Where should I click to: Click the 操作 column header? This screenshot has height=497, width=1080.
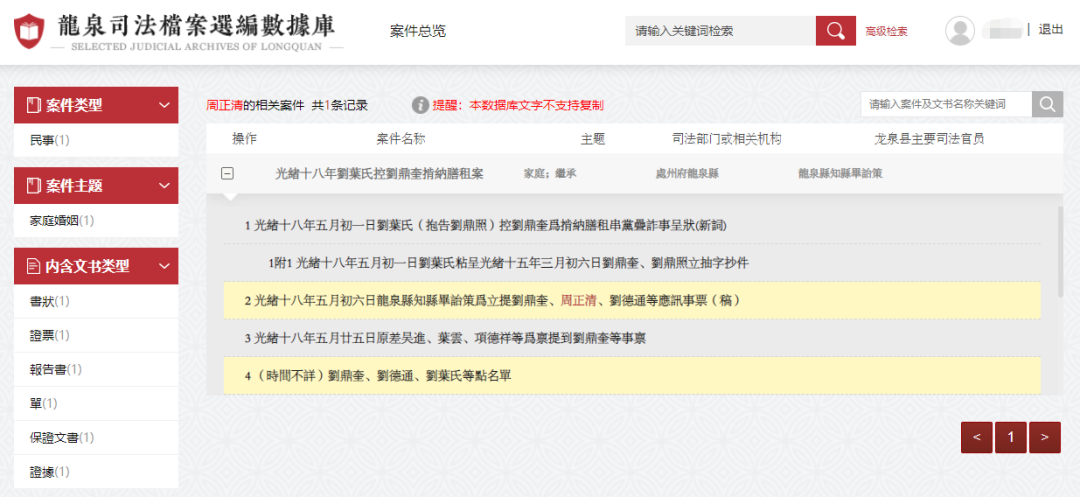pyautogui.click(x=245, y=139)
